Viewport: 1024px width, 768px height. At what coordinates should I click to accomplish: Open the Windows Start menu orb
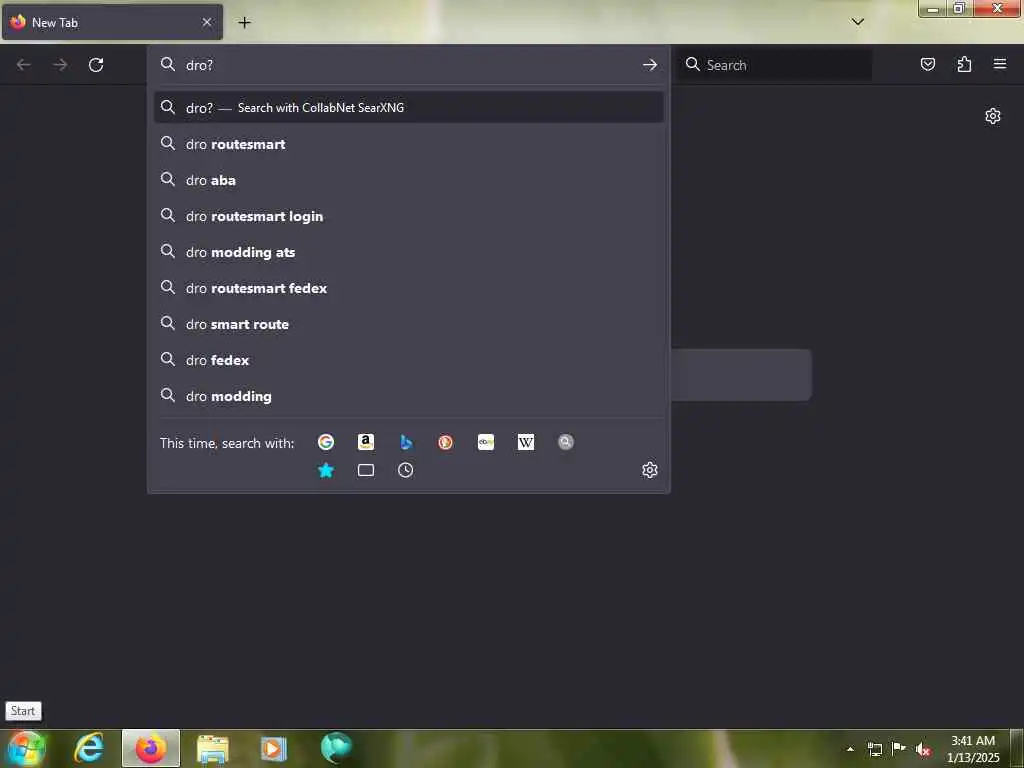26,748
